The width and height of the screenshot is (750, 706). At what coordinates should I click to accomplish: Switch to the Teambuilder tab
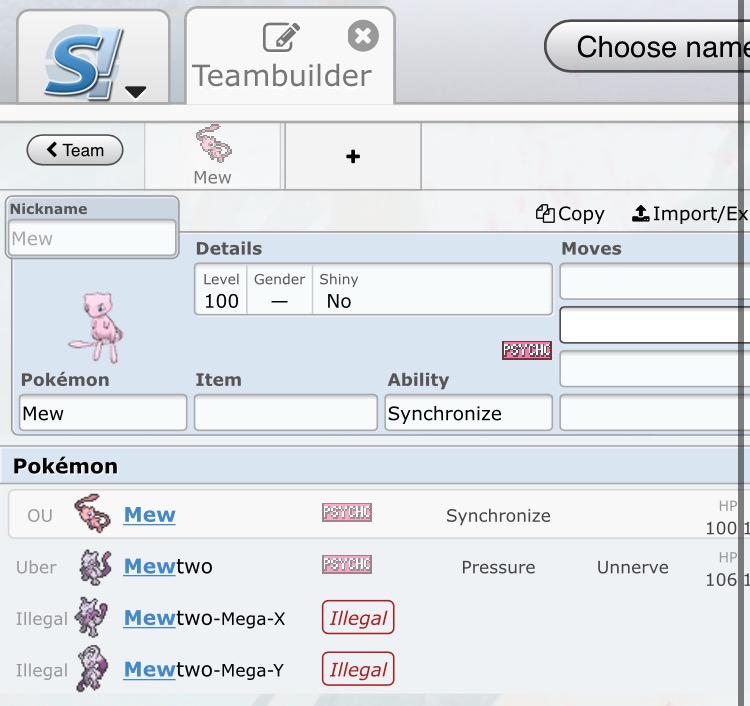(289, 56)
